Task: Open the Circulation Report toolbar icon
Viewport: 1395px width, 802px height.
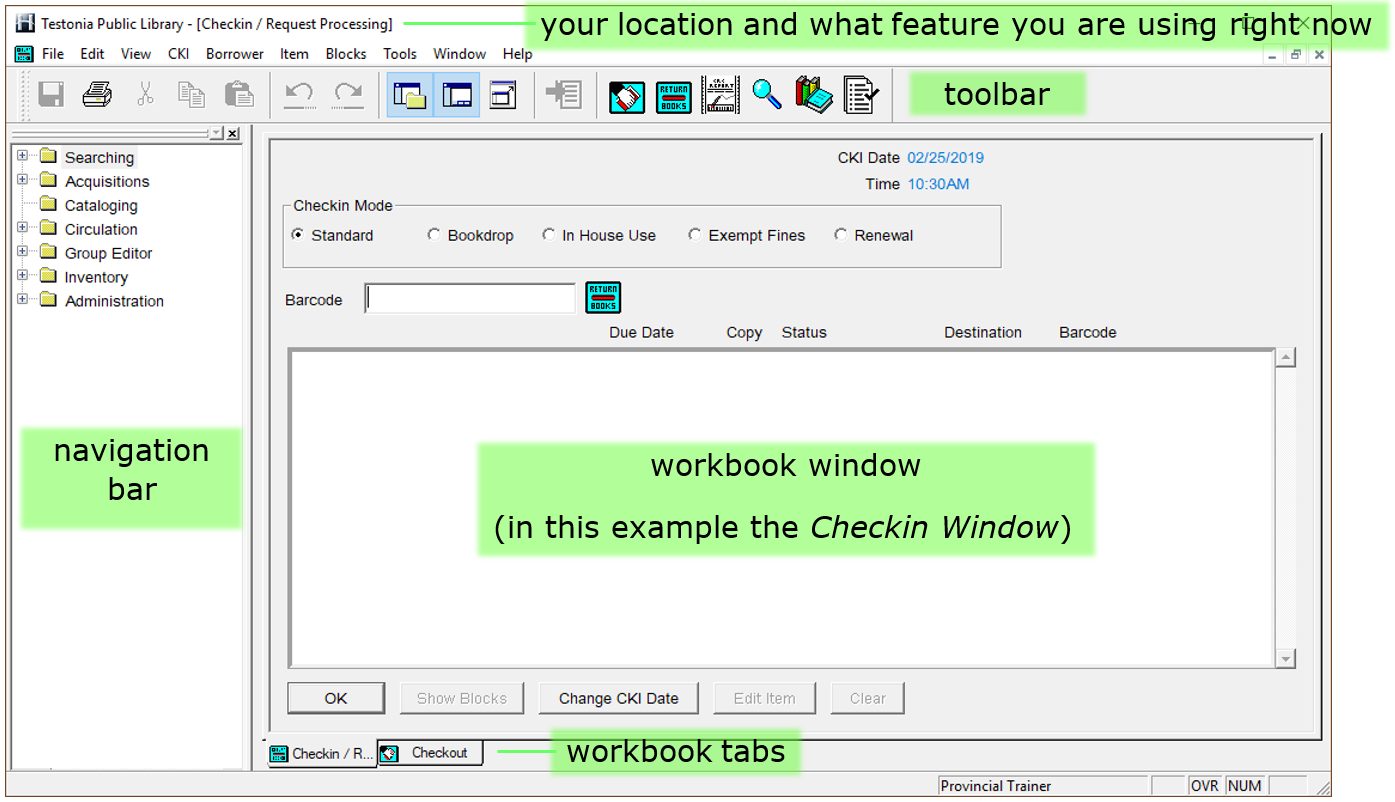Action: (x=720, y=96)
